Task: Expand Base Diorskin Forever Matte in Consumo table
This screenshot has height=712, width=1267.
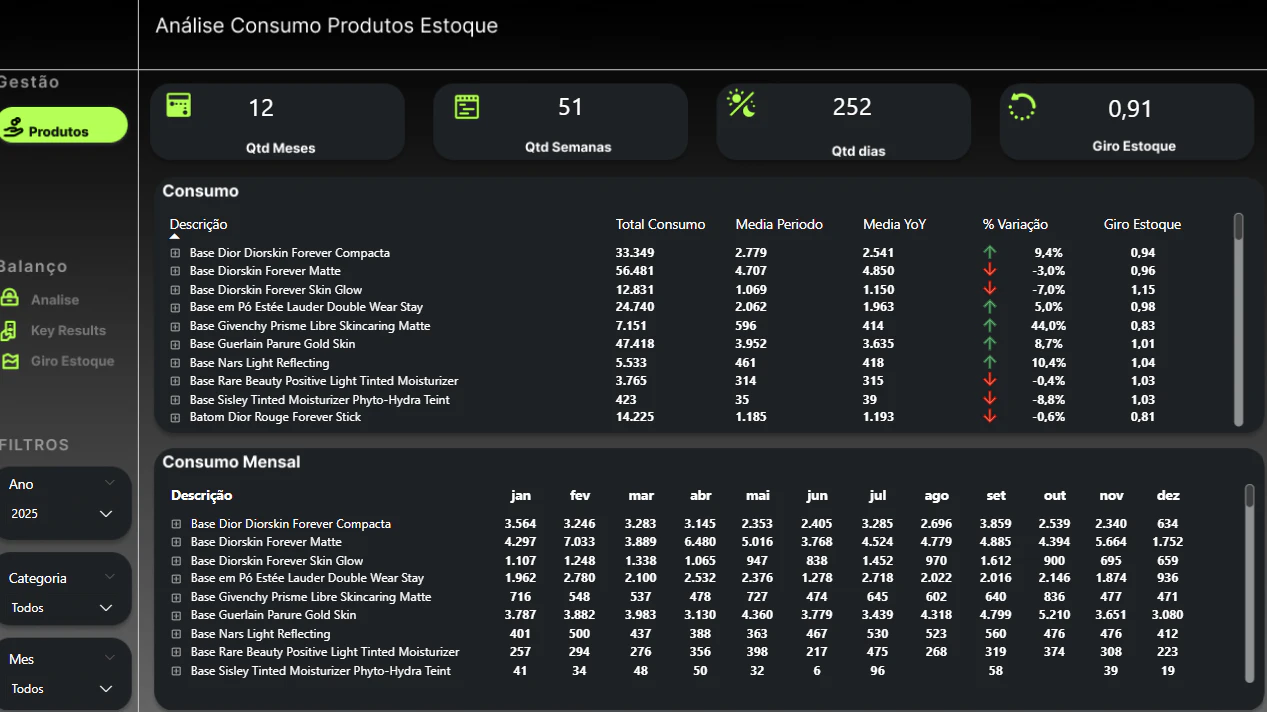Action: coord(175,271)
